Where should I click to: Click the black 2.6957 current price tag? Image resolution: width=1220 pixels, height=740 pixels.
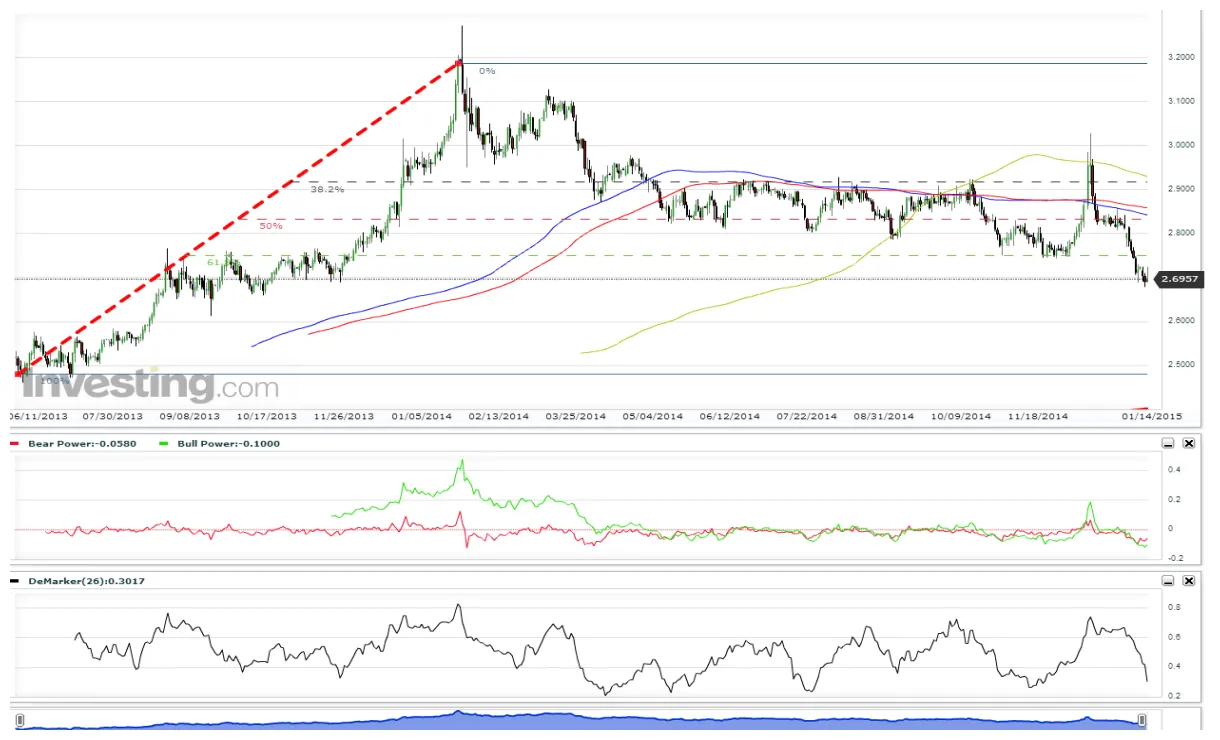(x=1178, y=280)
